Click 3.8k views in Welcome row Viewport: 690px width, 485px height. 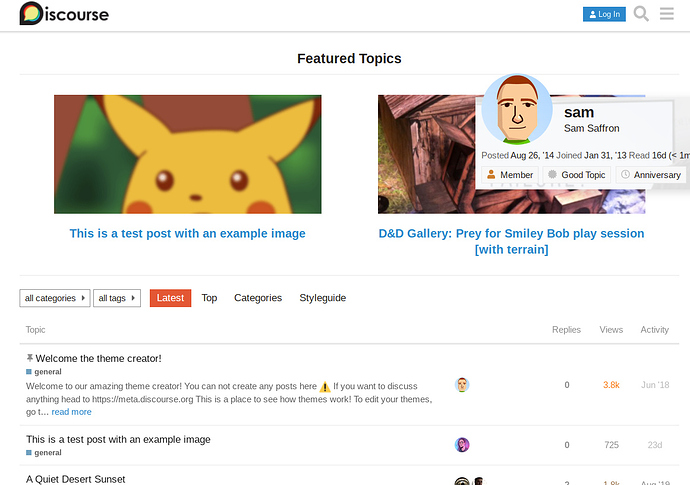(611, 385)
